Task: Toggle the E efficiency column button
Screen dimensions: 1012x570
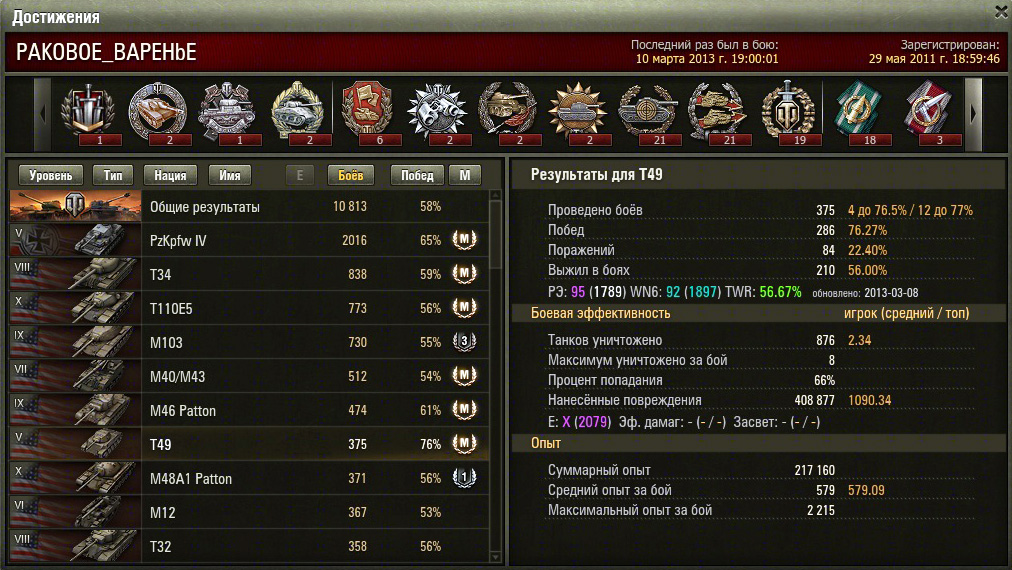Action: tap(299, 175)
